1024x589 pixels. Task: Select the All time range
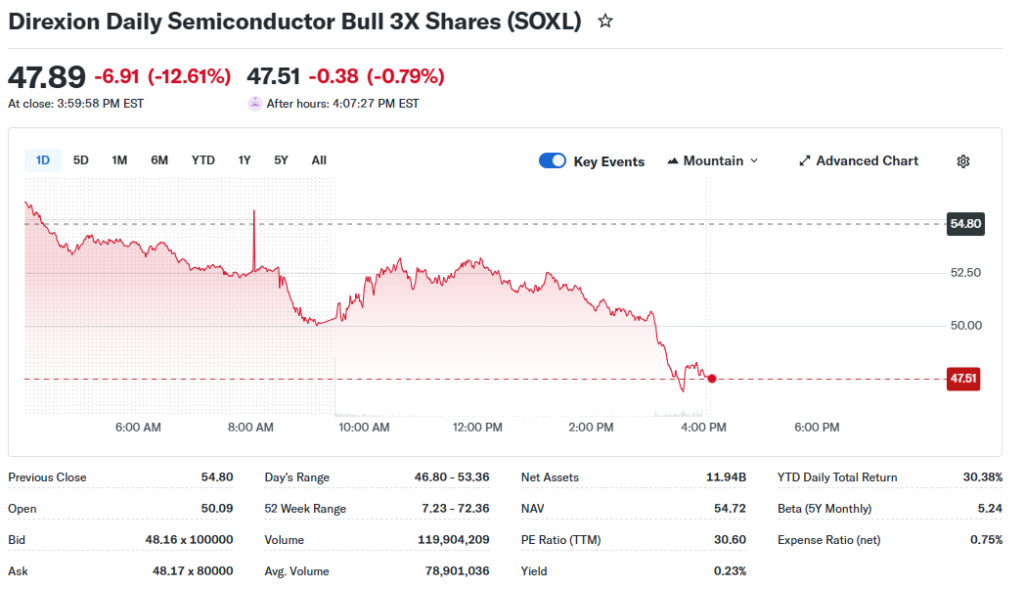point(319,160)
